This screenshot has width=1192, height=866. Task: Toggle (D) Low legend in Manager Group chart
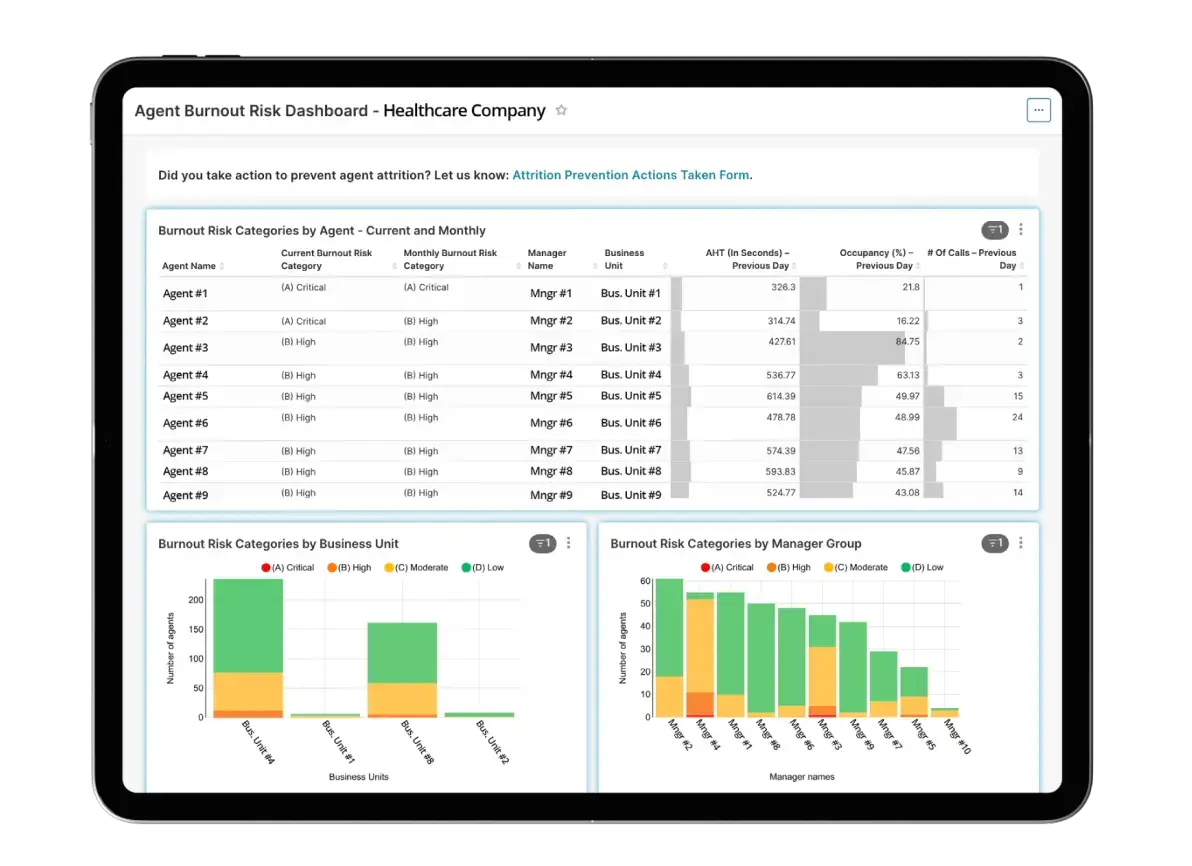click(922, 568)
